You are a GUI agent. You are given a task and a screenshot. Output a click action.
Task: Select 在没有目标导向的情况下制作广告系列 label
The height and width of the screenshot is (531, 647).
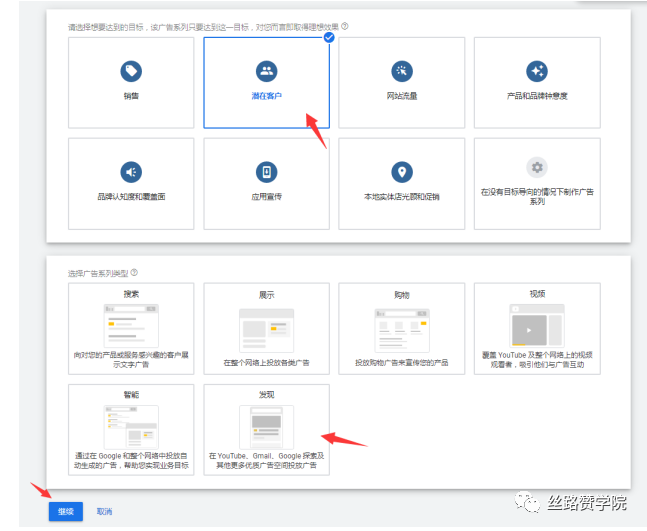(537, 197)
